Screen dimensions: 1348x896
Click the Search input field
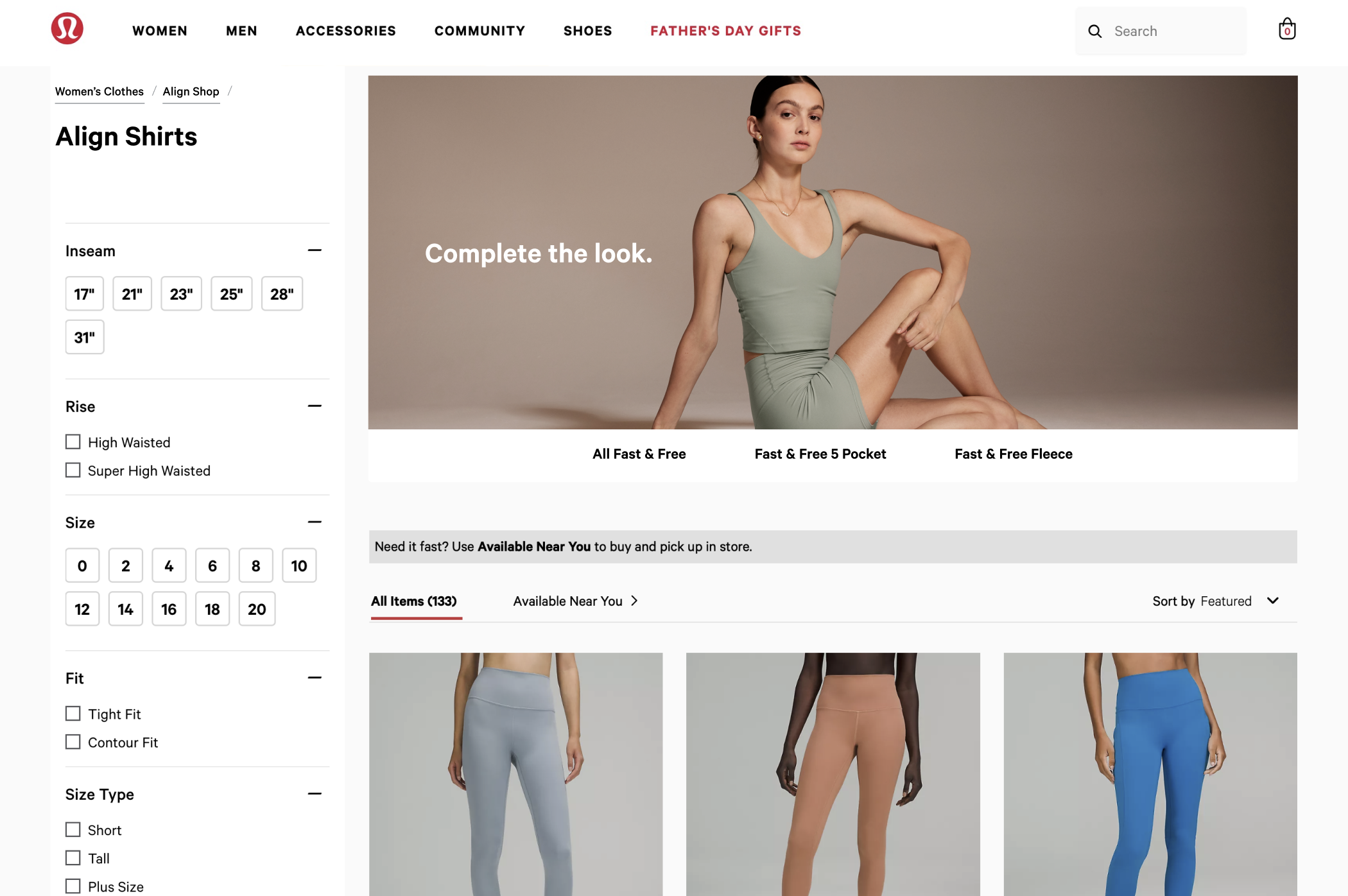point(1161,31)
